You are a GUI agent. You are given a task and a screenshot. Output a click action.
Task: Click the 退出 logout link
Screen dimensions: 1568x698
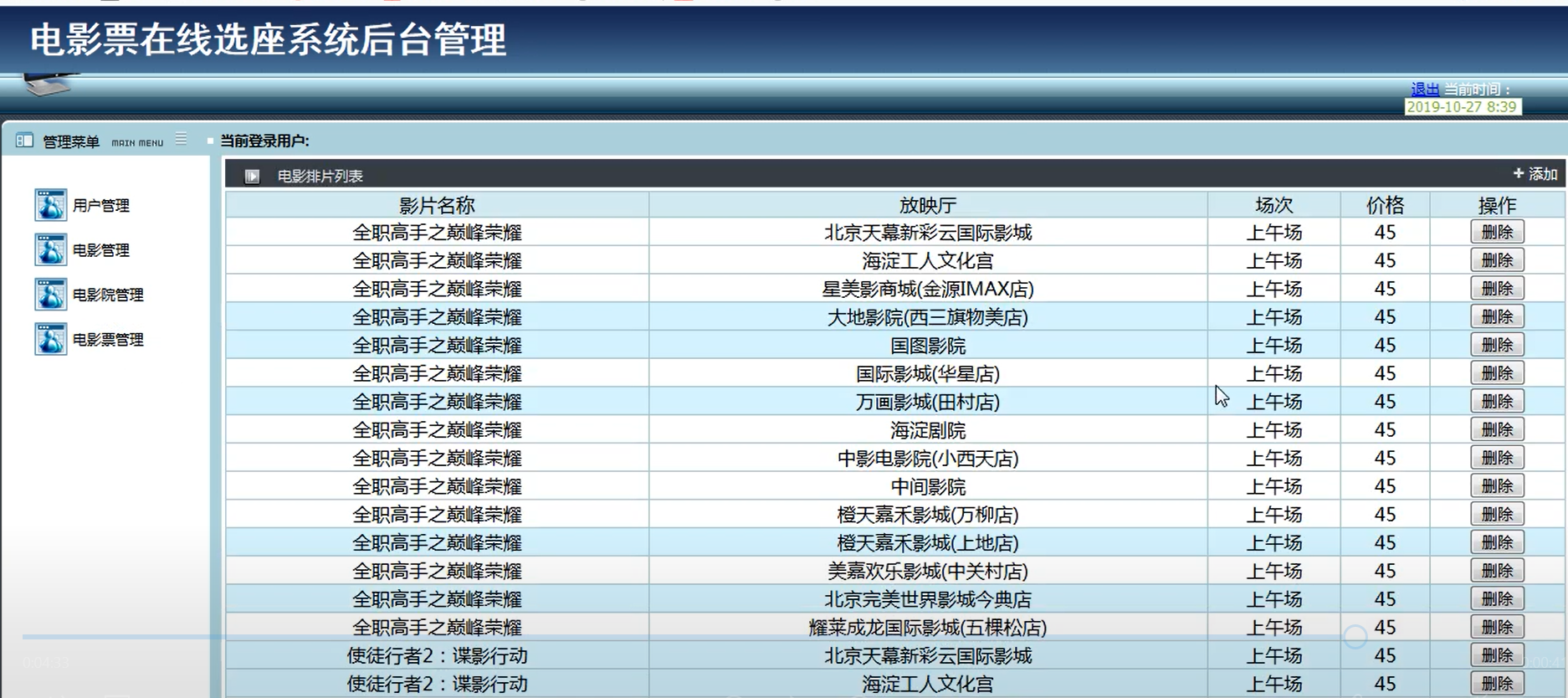[1425, 90]
